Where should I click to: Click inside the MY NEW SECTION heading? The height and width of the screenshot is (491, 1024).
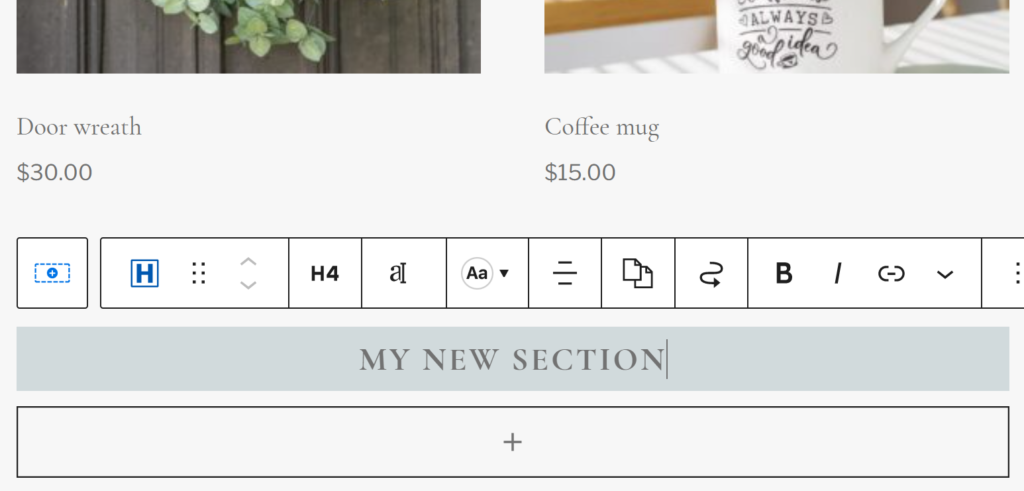click(513, 359)
